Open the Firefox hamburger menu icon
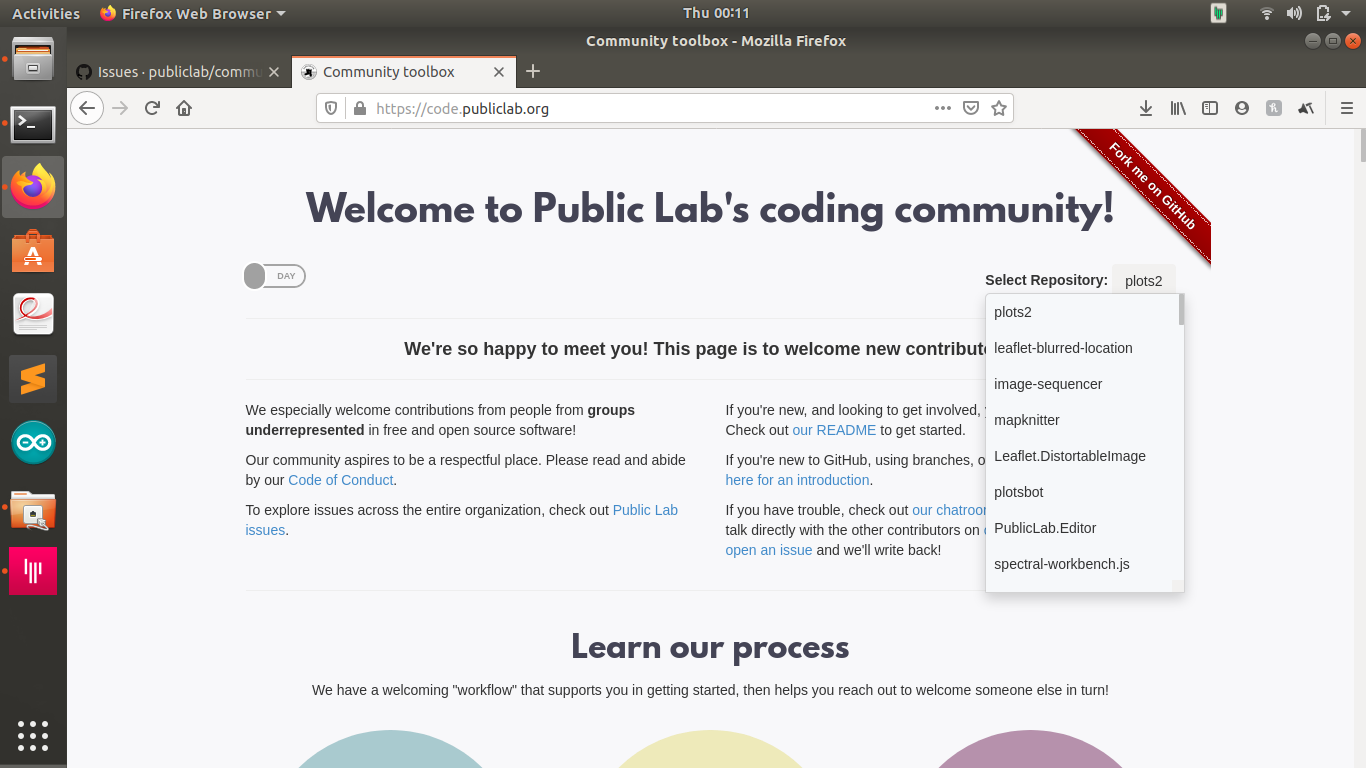Screen dimensions: 1366x768 tap(1346, 108)
